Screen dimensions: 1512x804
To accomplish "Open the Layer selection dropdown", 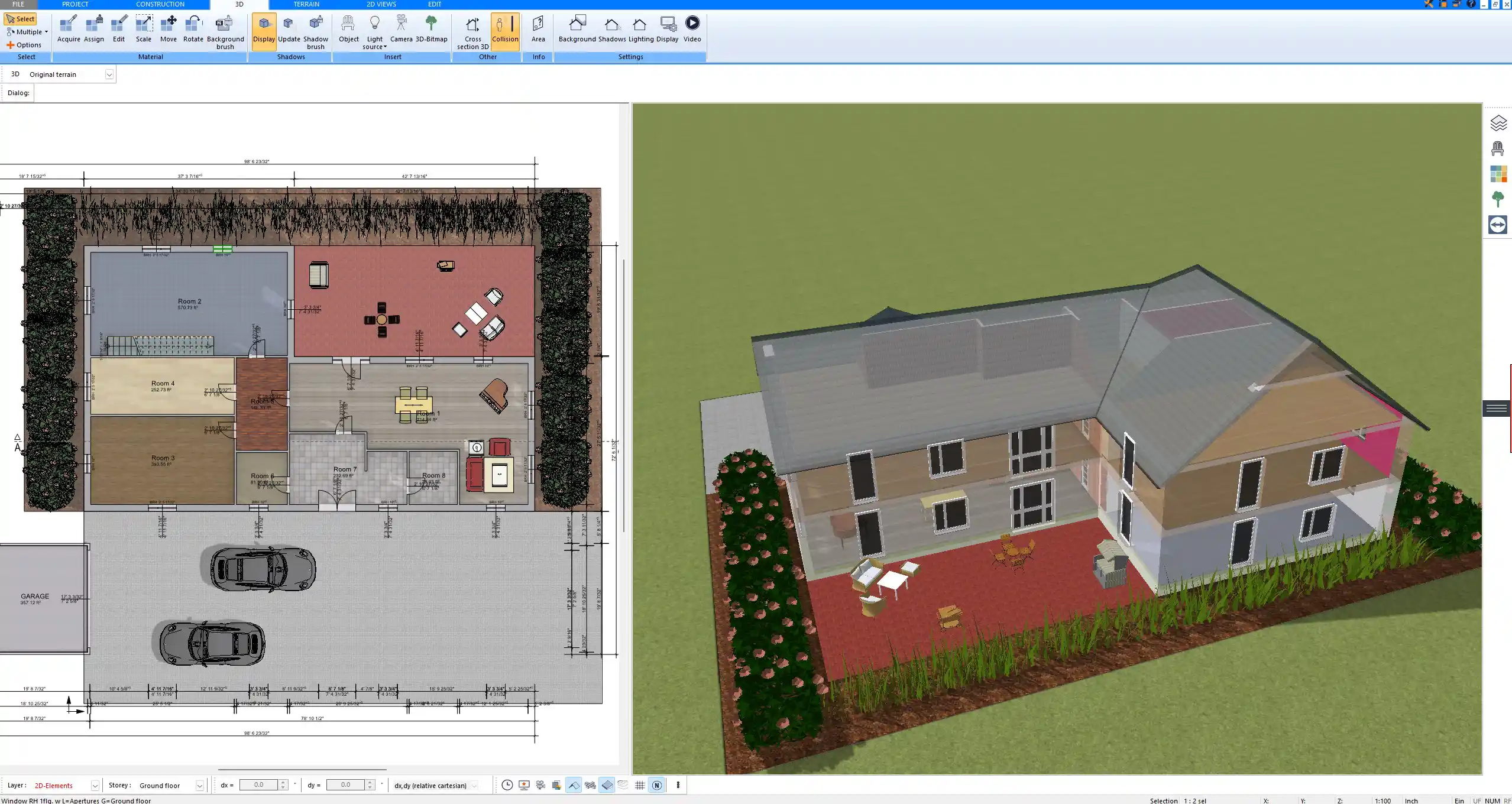I will pos(94,785).
